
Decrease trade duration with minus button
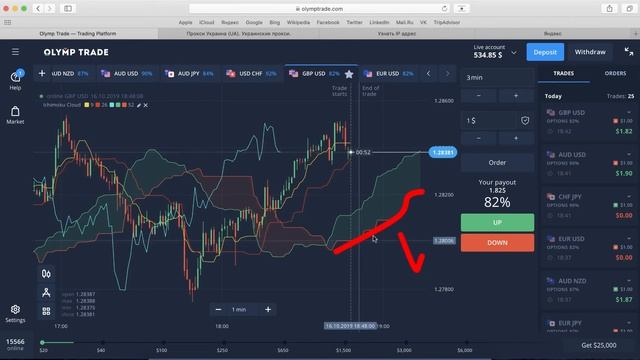(478, 96)
